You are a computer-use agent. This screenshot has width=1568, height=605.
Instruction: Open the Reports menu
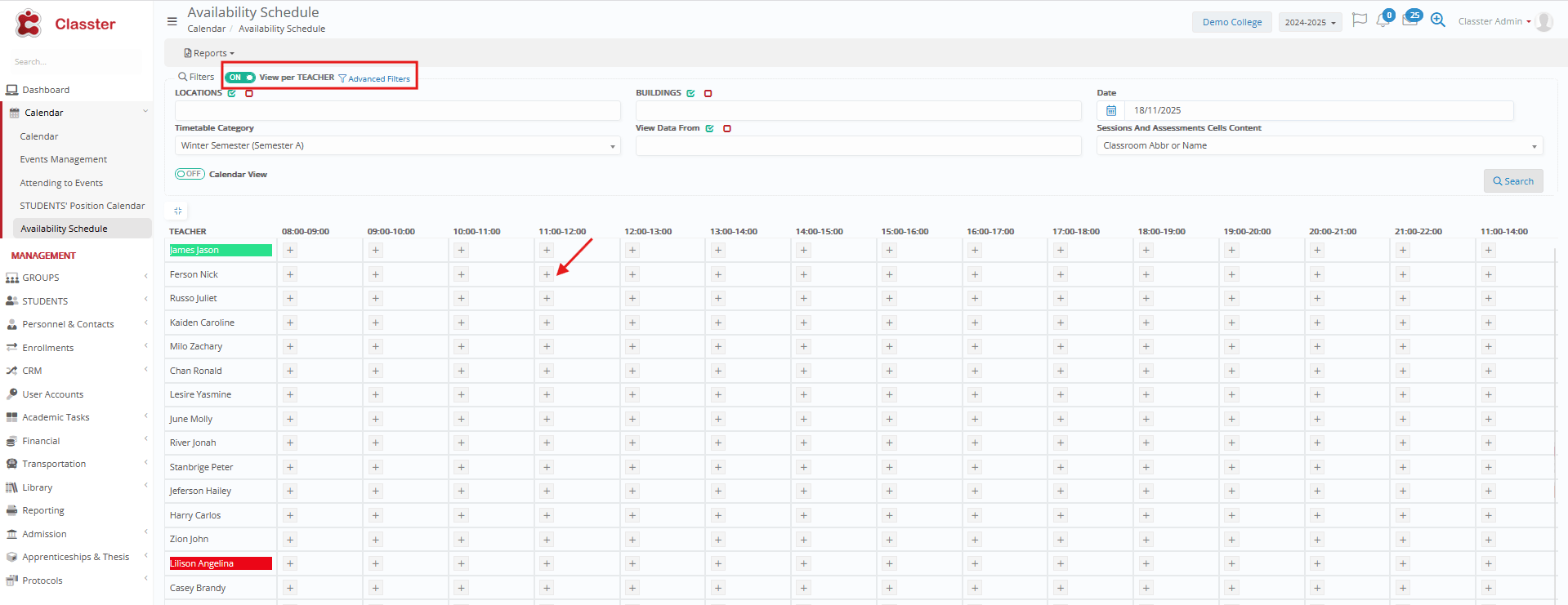pyautogui.click(x=209, y=53)
